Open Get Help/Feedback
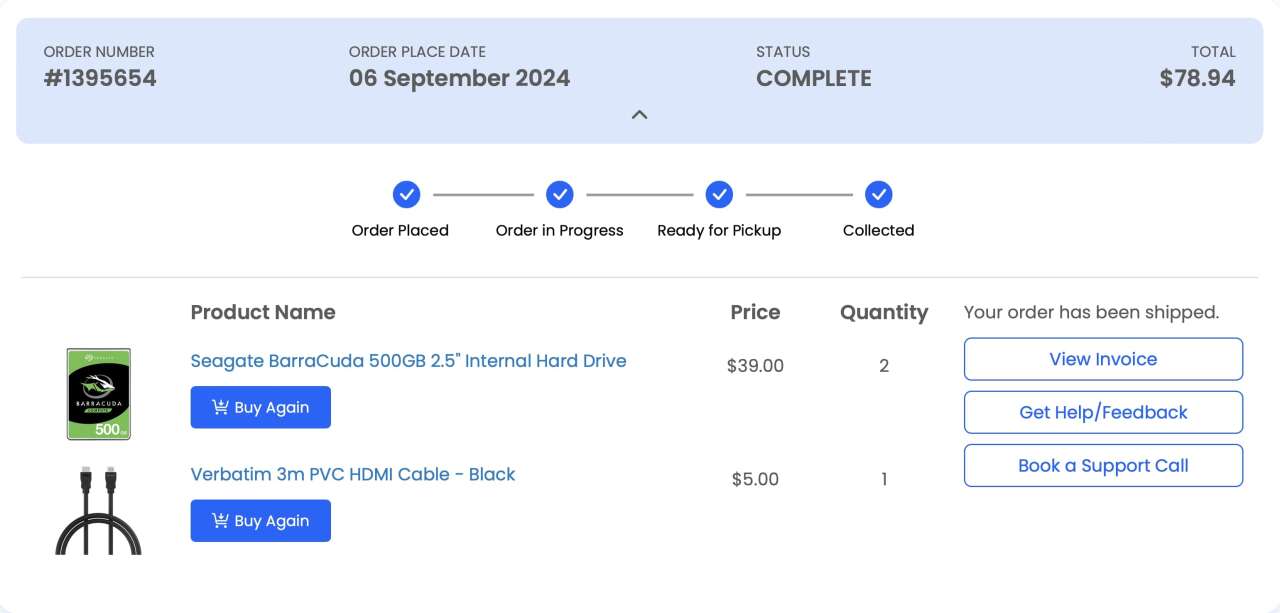 coord(1103,412)
